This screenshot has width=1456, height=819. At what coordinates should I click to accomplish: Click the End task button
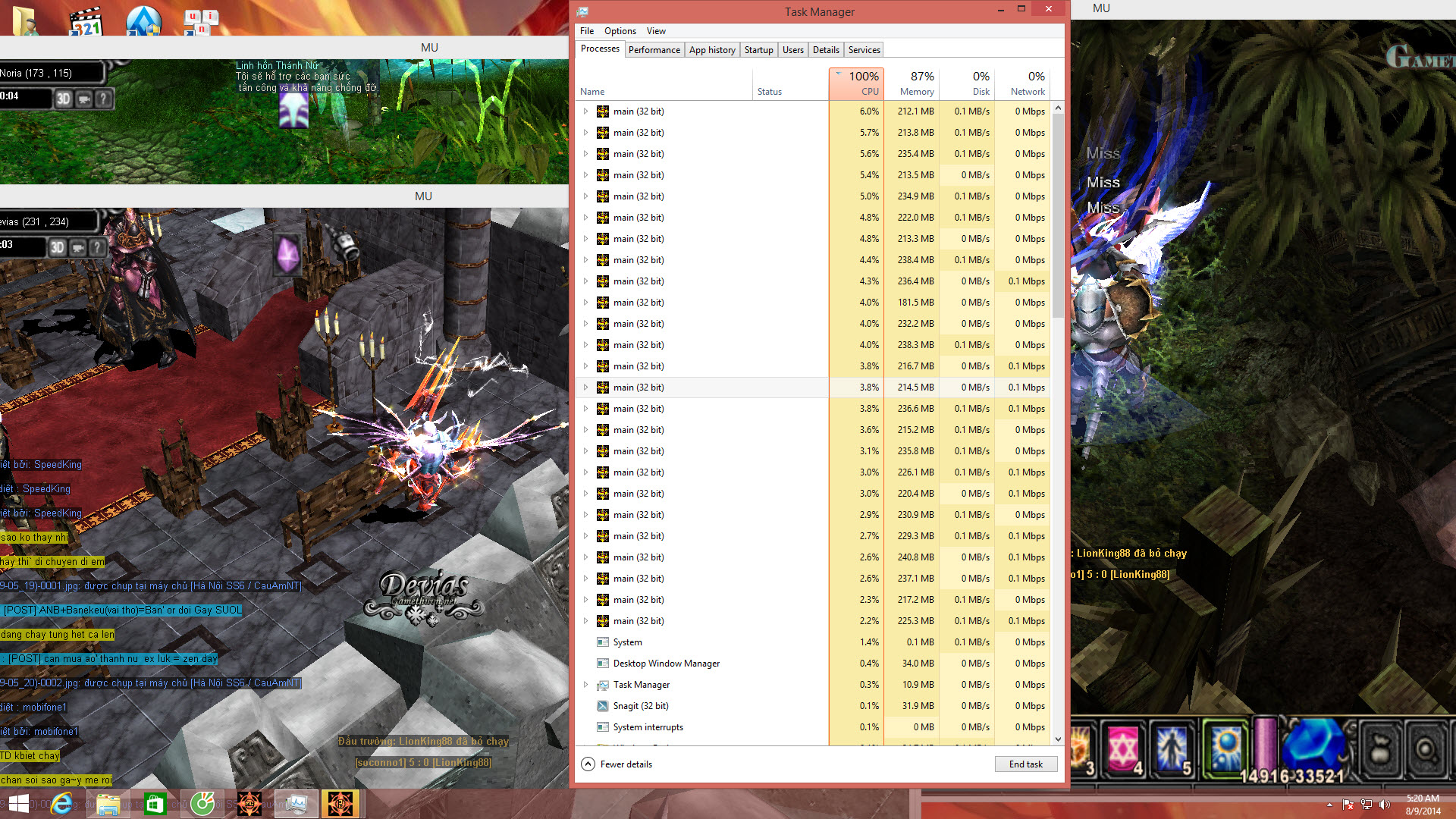click(1025, 764)
